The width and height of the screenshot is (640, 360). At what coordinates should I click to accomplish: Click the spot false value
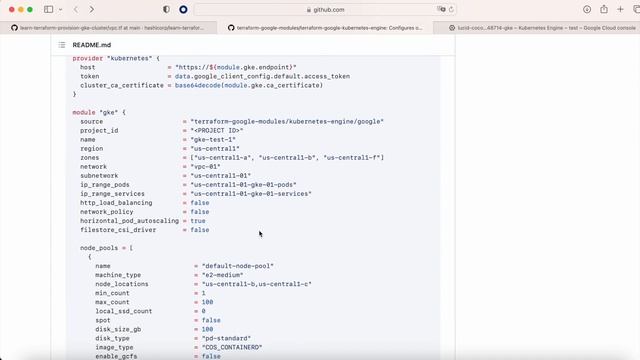pos(211,320)
